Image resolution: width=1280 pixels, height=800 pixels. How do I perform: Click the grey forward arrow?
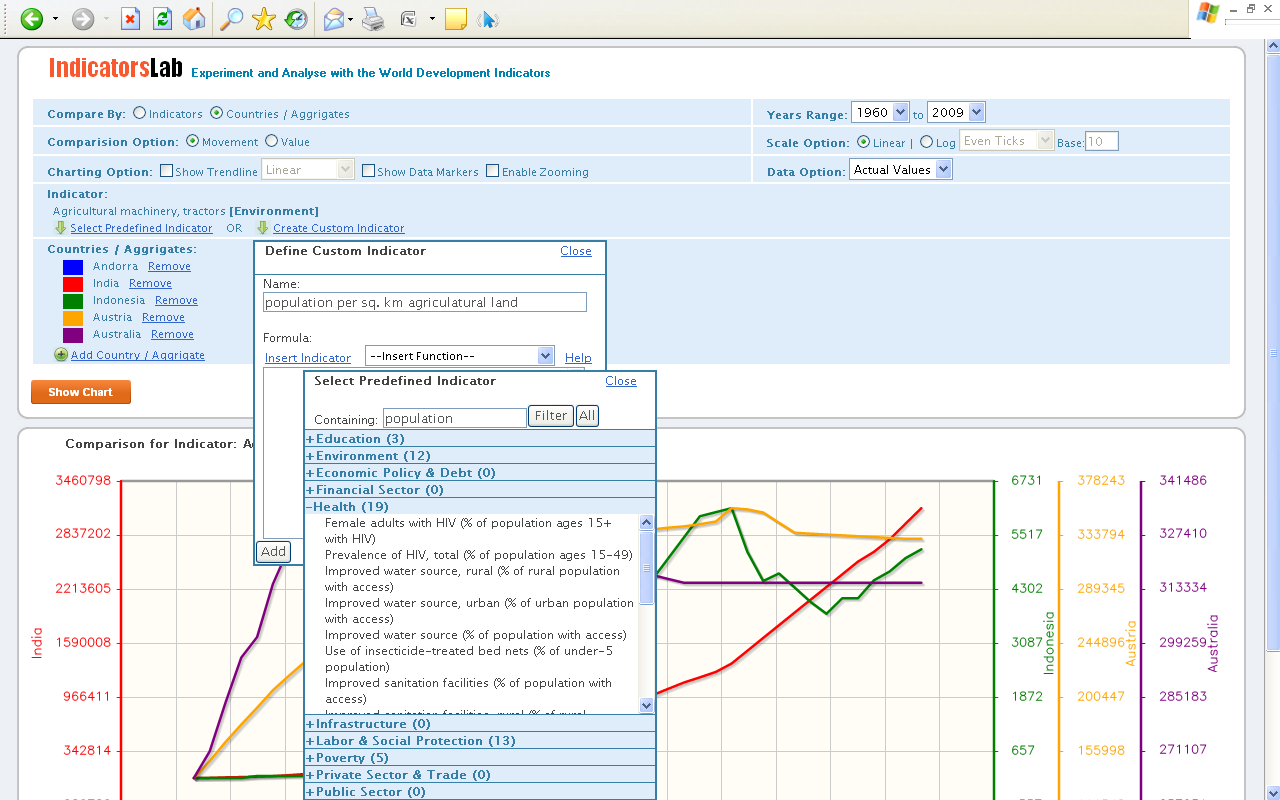click(x=83, y=18)
